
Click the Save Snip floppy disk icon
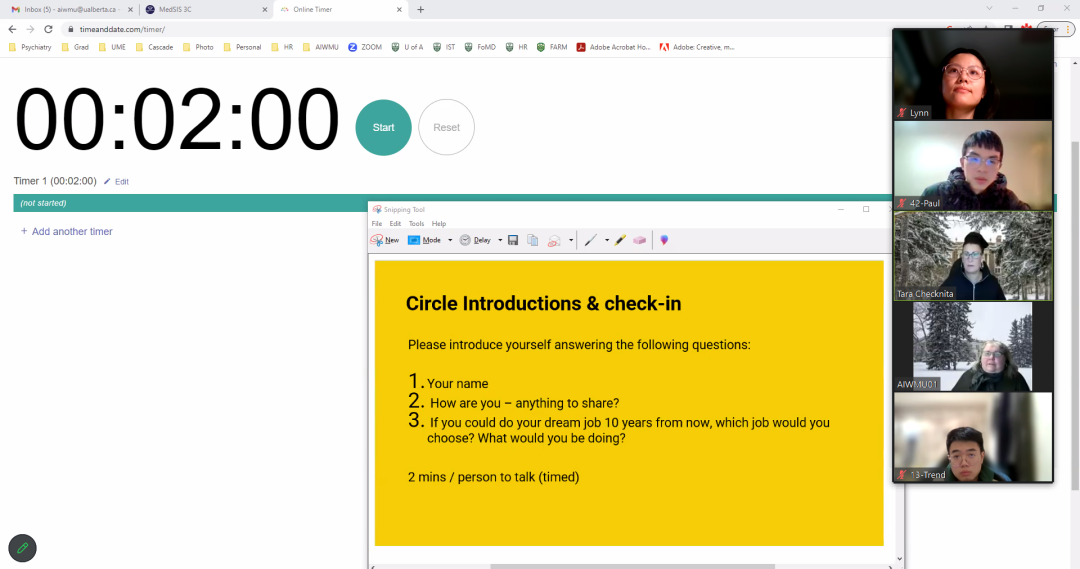pyautogui.click(x=513, y=240)
